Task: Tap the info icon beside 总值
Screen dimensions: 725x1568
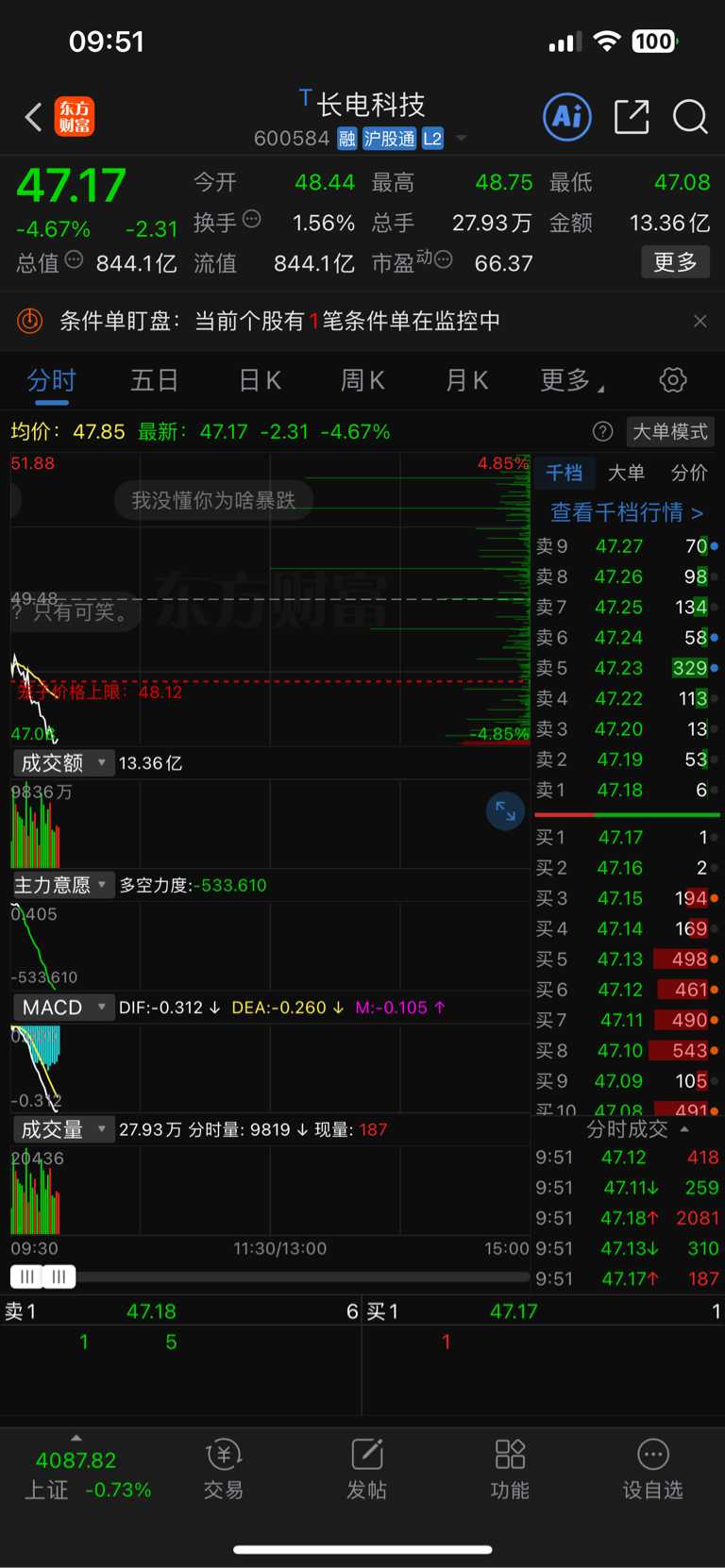Action: (74, 260)
